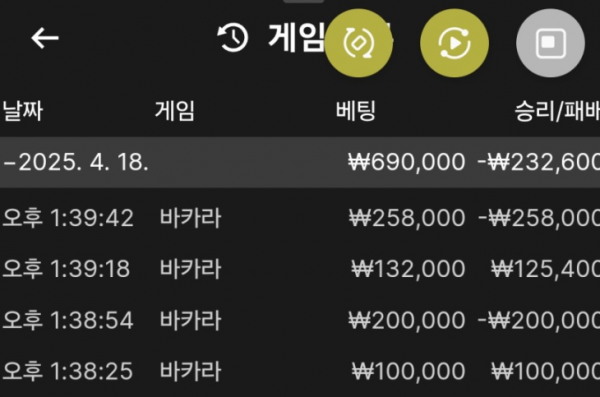Select the ₩258,000 bet amount
This screenshot has width=600, height=397.
[407, 218]
